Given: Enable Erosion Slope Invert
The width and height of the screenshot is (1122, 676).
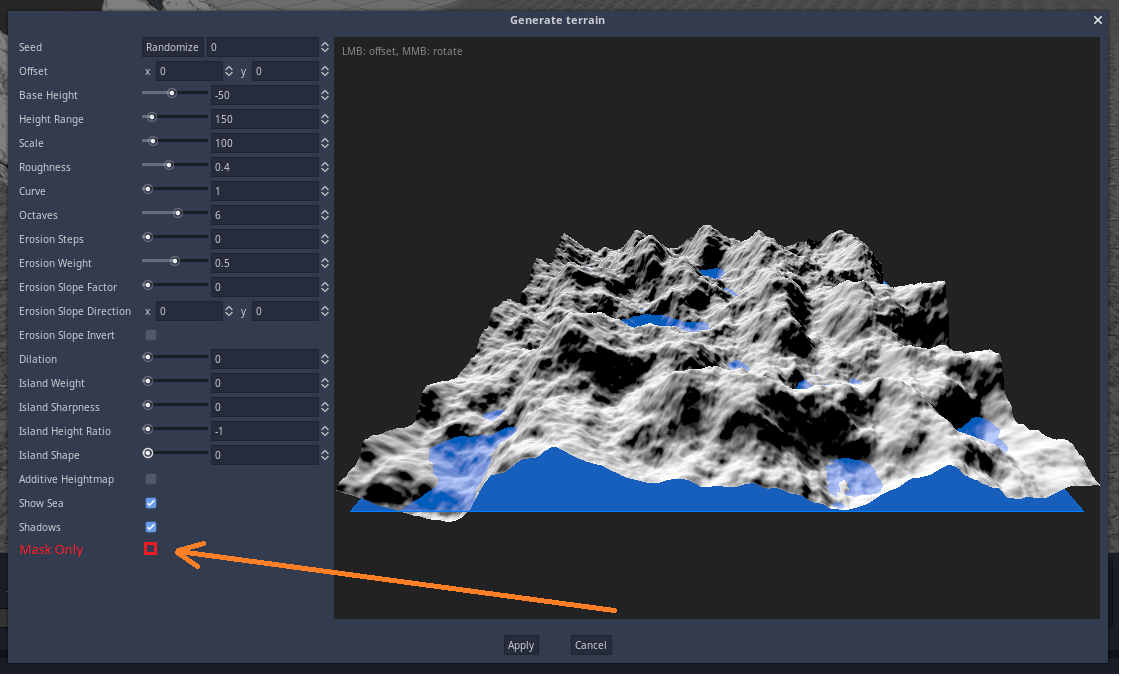Looking at the screenshot, I should (150, 335).
